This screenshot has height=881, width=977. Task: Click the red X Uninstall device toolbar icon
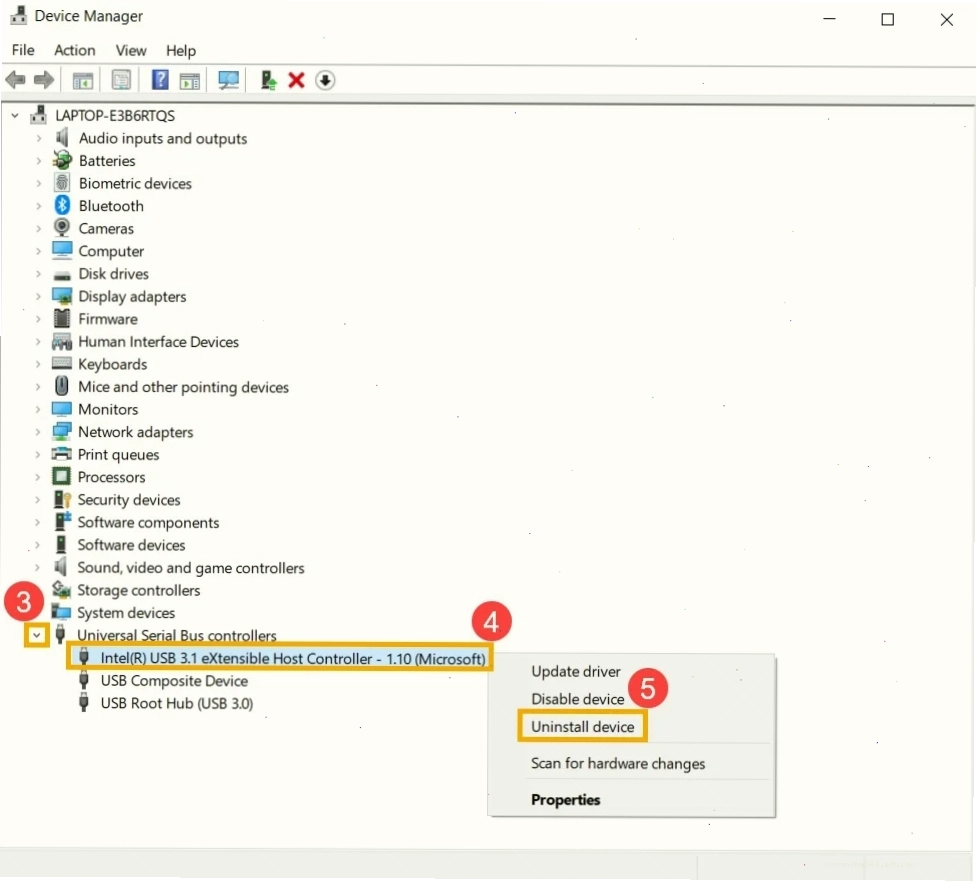296,80
